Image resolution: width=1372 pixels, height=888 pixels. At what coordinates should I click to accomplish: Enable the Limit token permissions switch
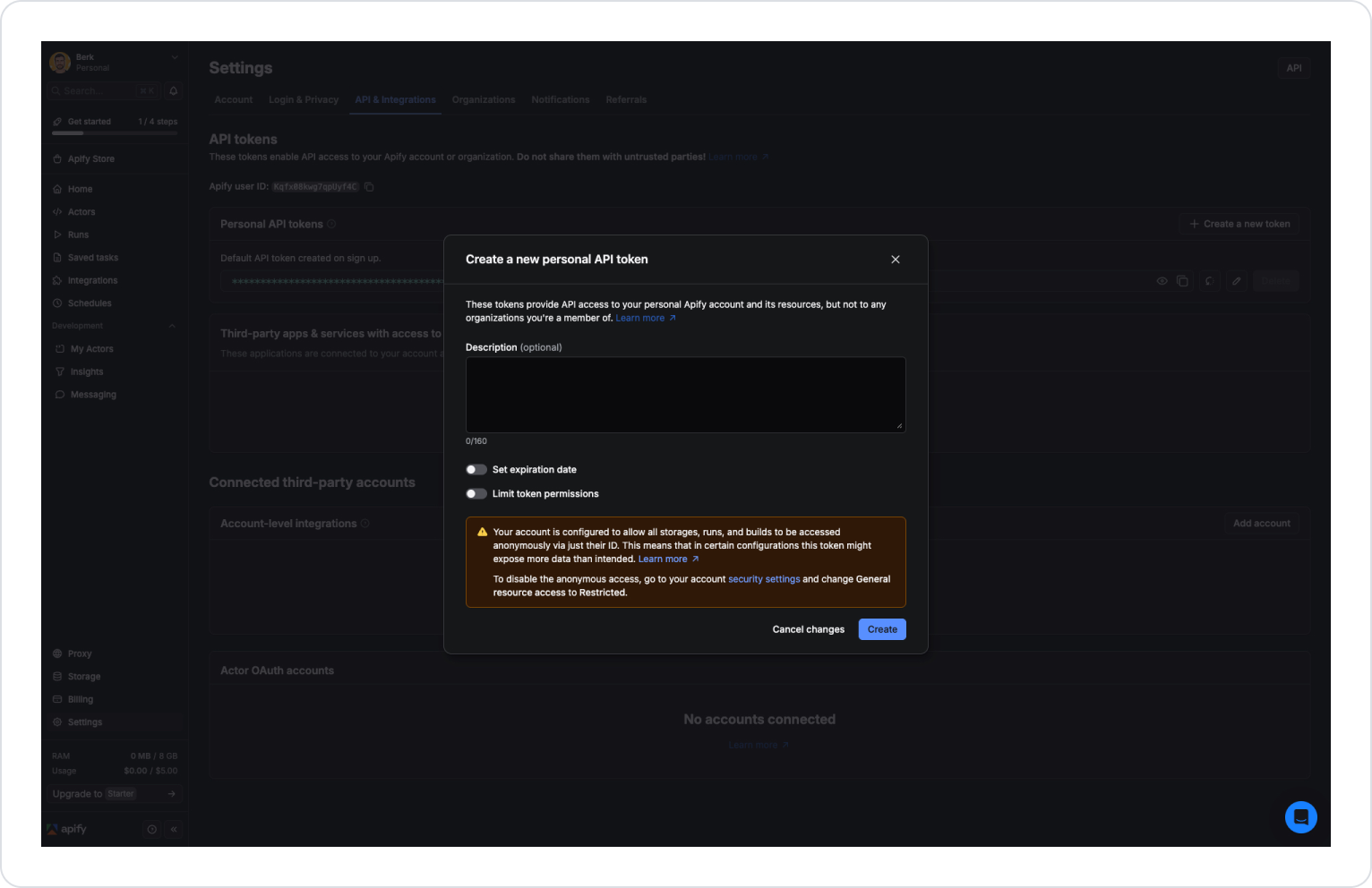coord(476,494)
